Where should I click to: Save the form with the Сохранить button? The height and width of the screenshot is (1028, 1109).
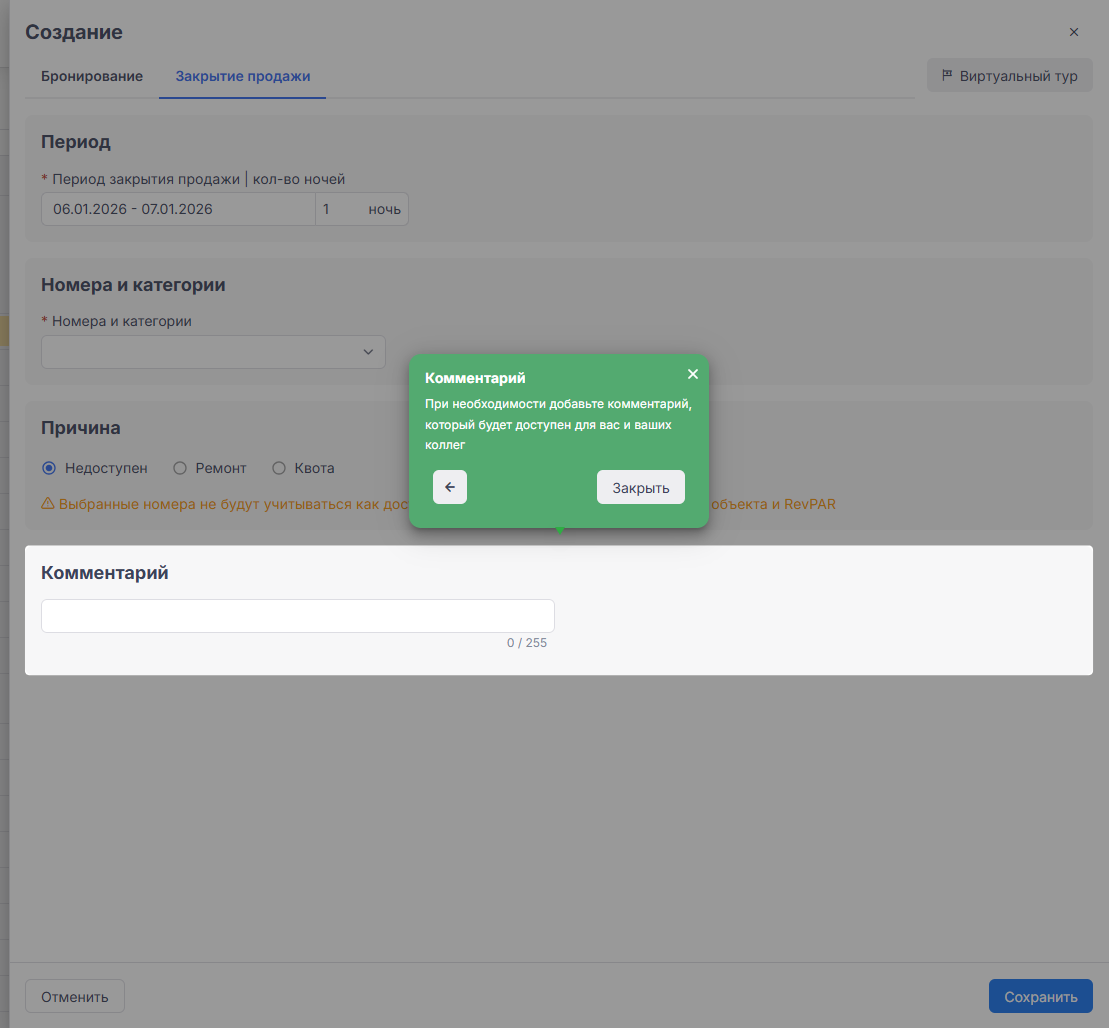coord(1040,996)
